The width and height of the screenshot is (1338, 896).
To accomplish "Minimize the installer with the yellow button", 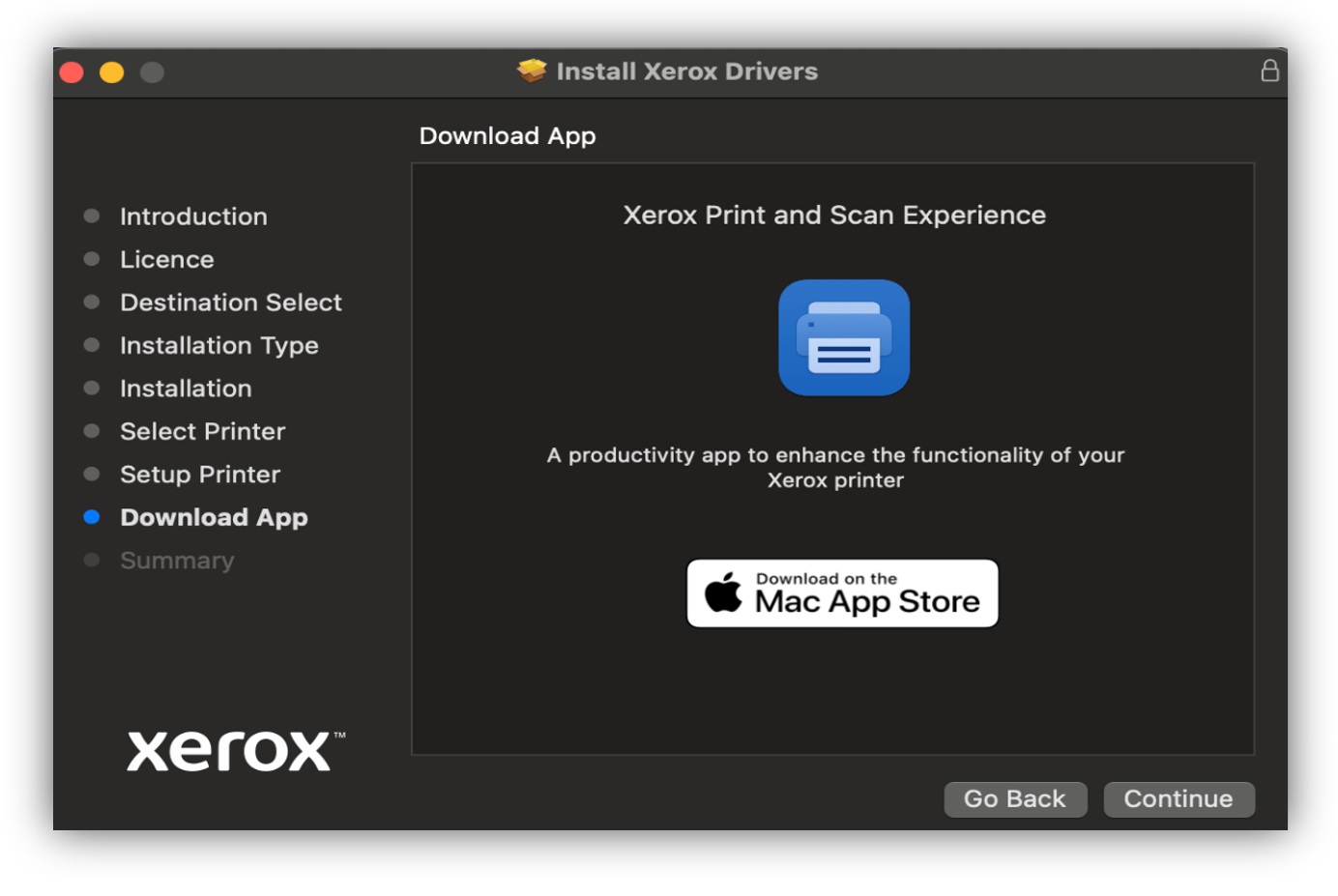I will click(x=112, y=72).
